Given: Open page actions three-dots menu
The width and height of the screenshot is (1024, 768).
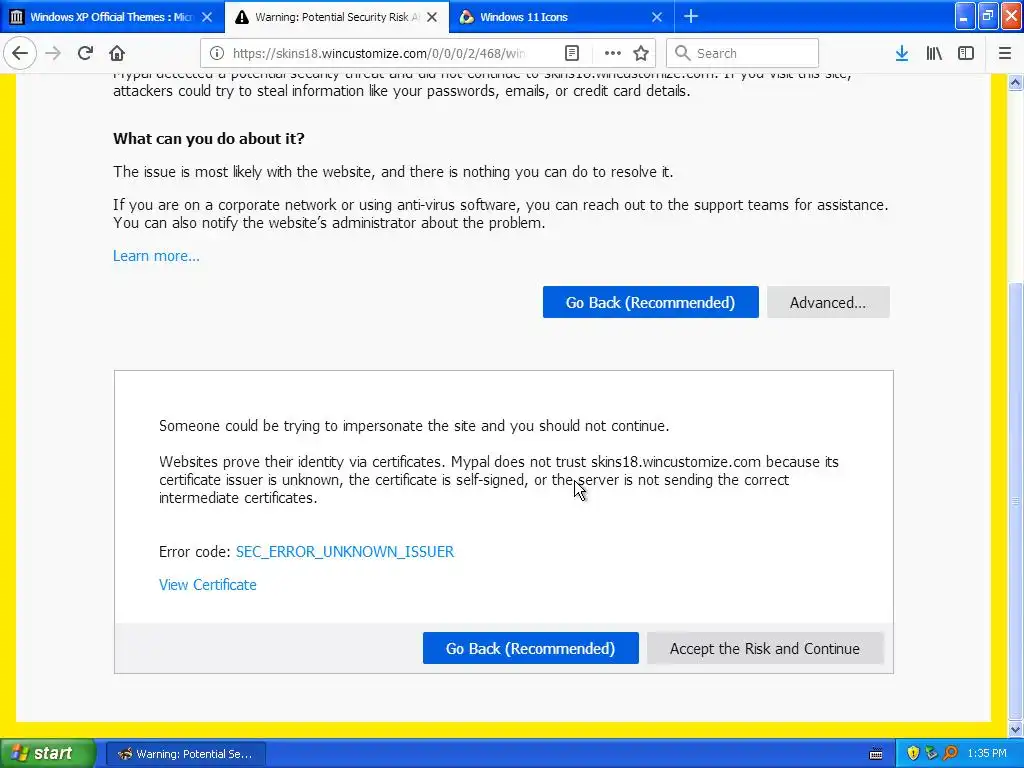Looking at the screenshot, I should (x=612, y=53).
